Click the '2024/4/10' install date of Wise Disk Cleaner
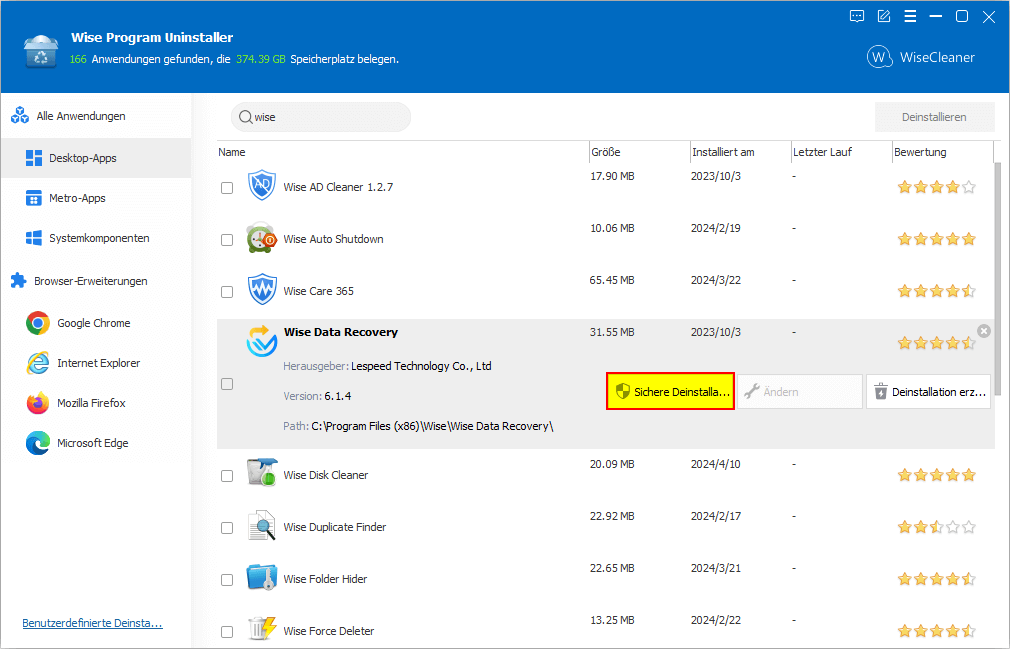 pyautogui.click(x=716, y=464)
